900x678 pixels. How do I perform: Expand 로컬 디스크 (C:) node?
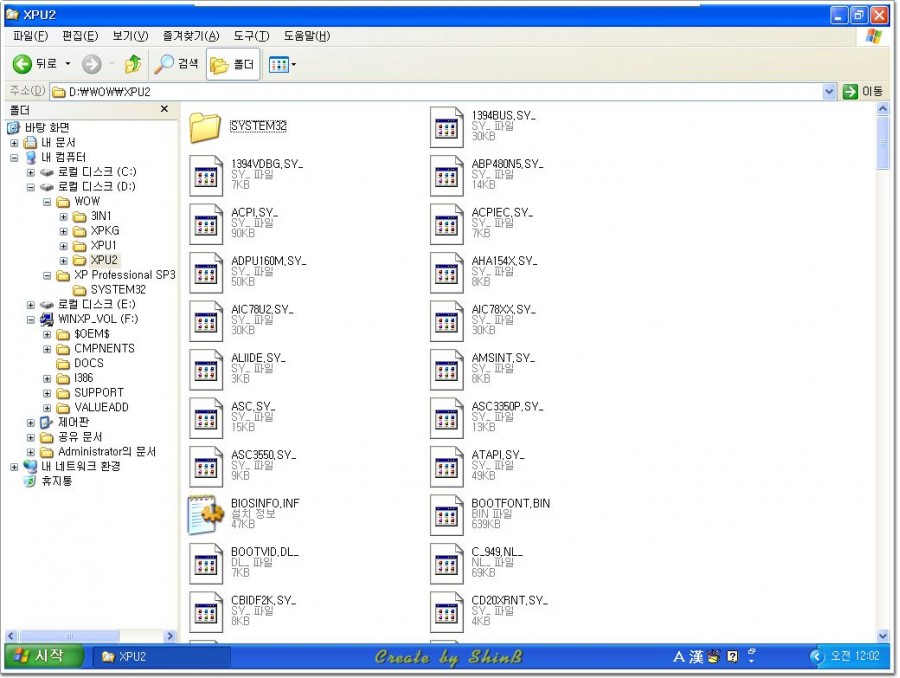(30, 172)
